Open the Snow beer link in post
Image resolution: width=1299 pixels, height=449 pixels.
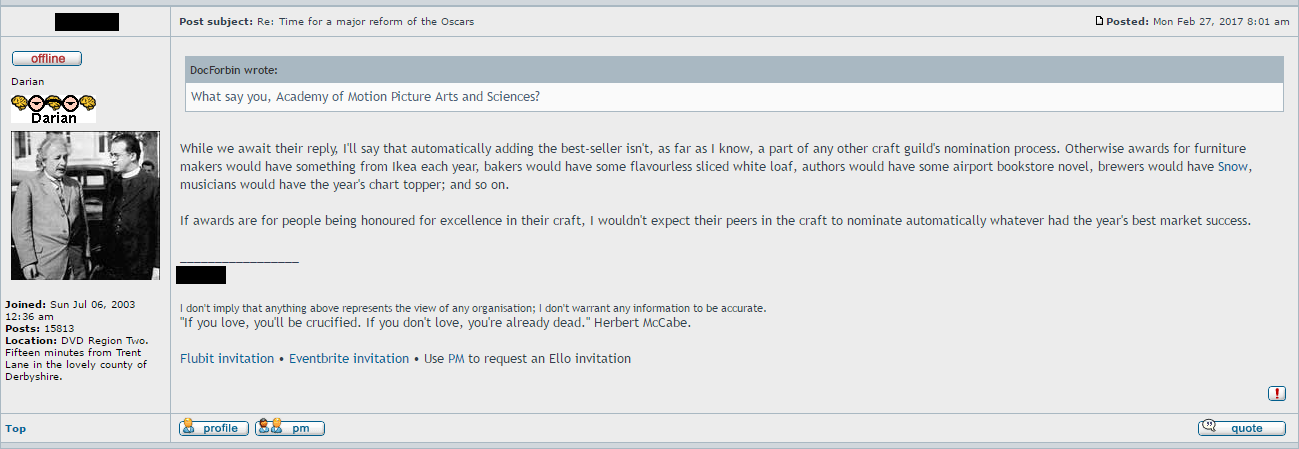point(1234,167)
